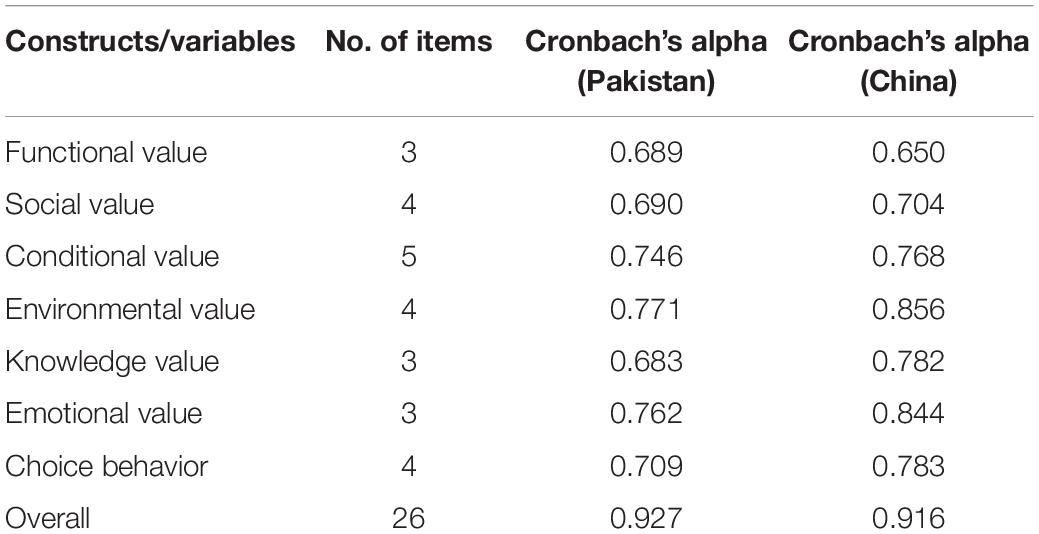
Task: Click the Functional value row label
Action: pyautogui.click(x=106, y=152)
